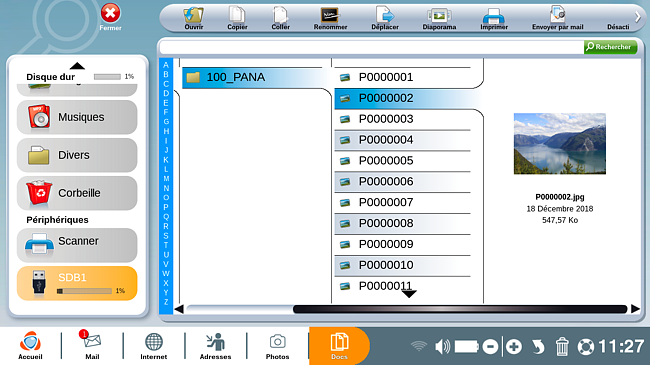The image size is (650, 365).
Task: Click the up arrow above Disque dur
Action: [x=77, y=66]
